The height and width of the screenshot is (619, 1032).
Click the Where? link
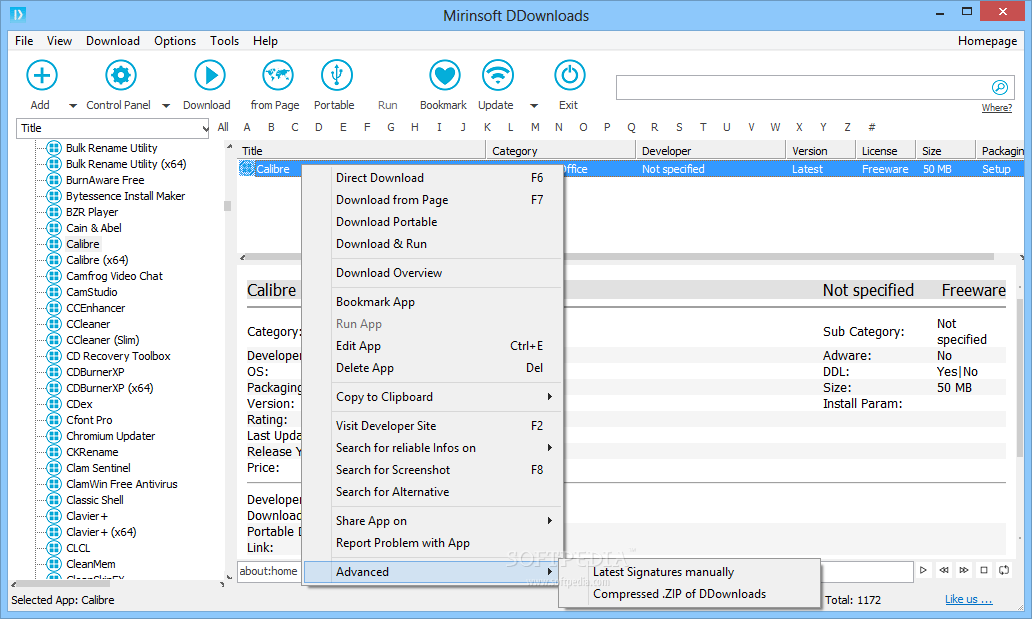click(x=996, y=107)
